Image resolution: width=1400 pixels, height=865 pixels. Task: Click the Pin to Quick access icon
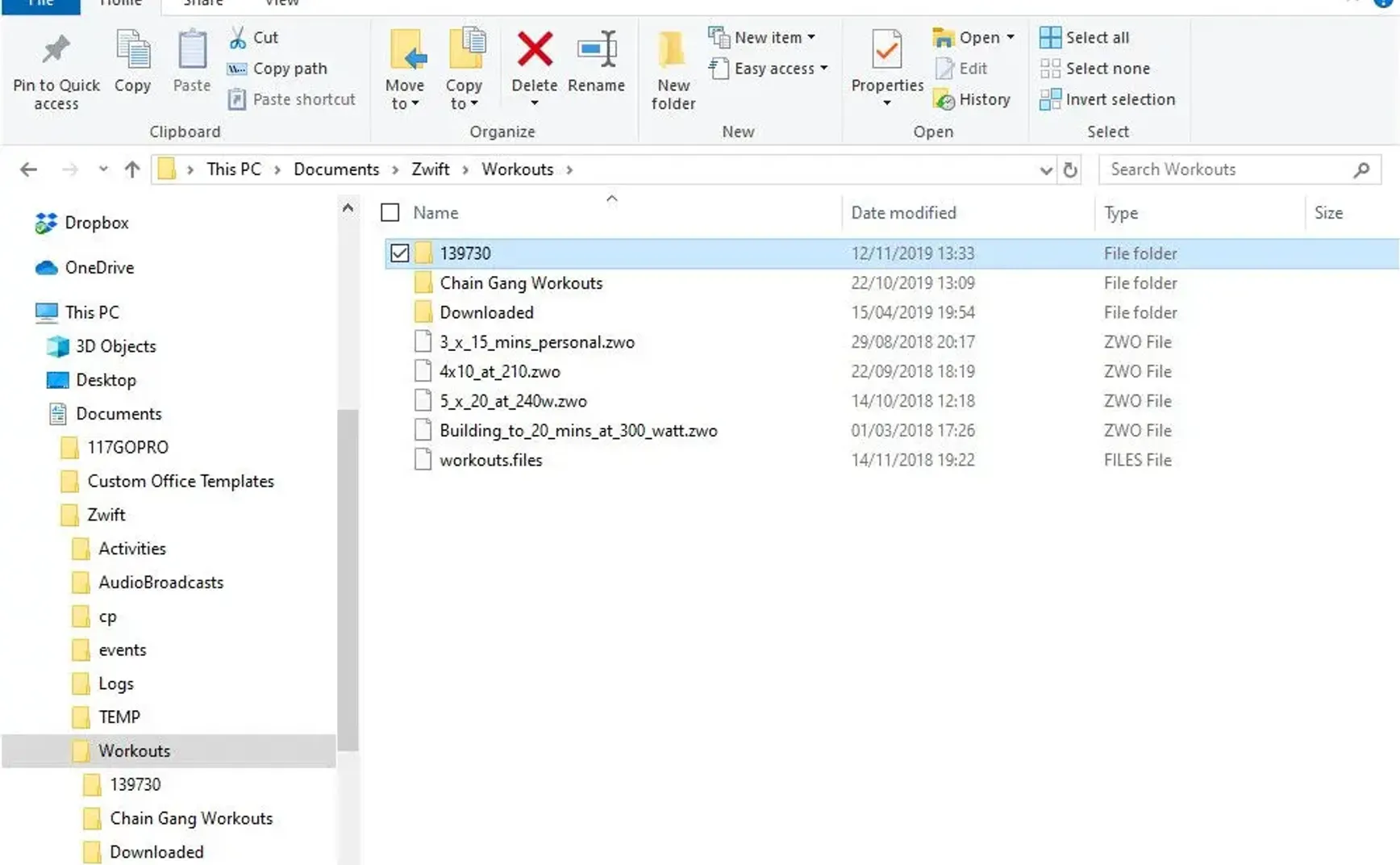(x=56, y=50)
